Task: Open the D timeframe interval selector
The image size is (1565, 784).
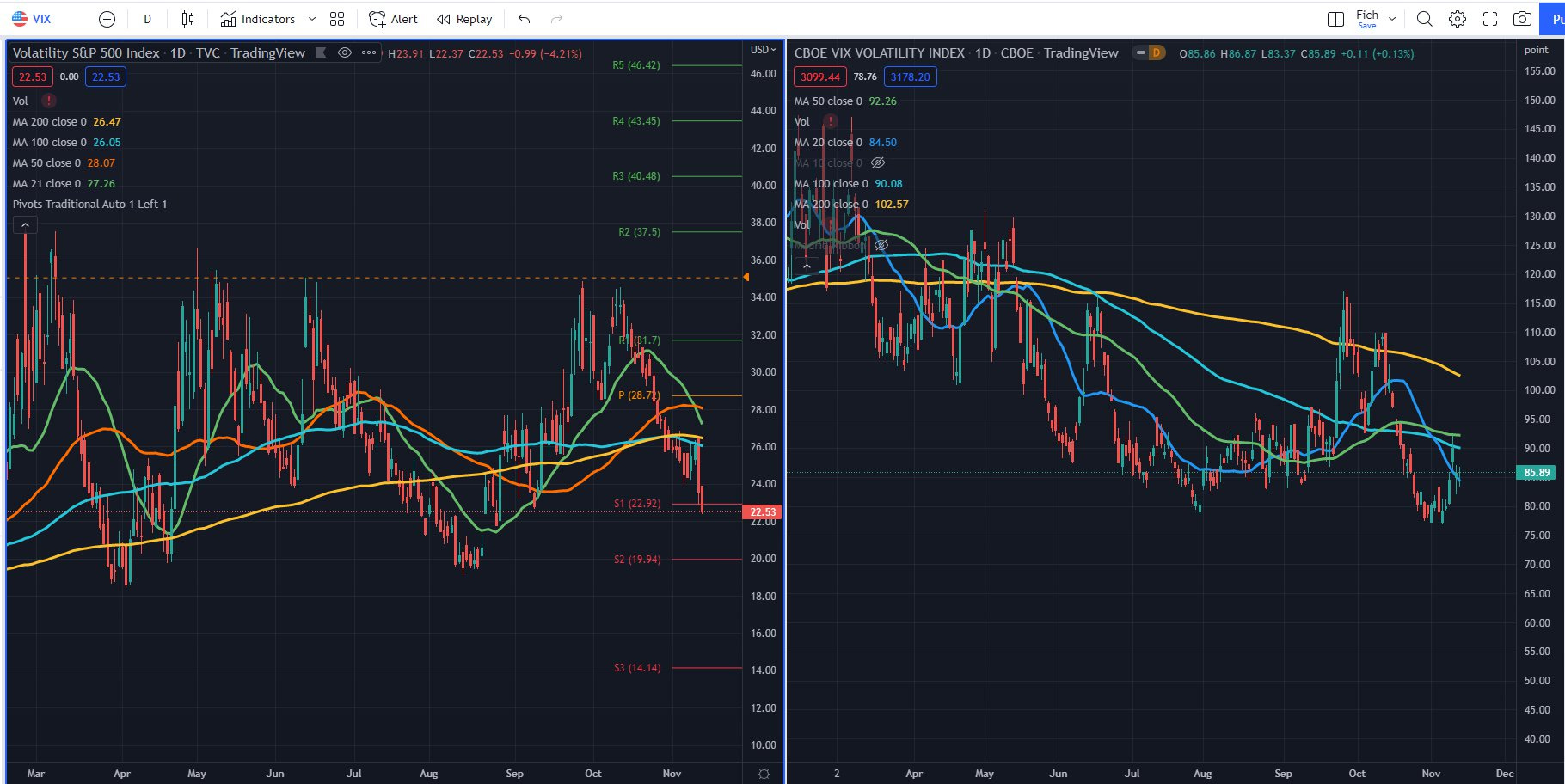Action: 147,19
